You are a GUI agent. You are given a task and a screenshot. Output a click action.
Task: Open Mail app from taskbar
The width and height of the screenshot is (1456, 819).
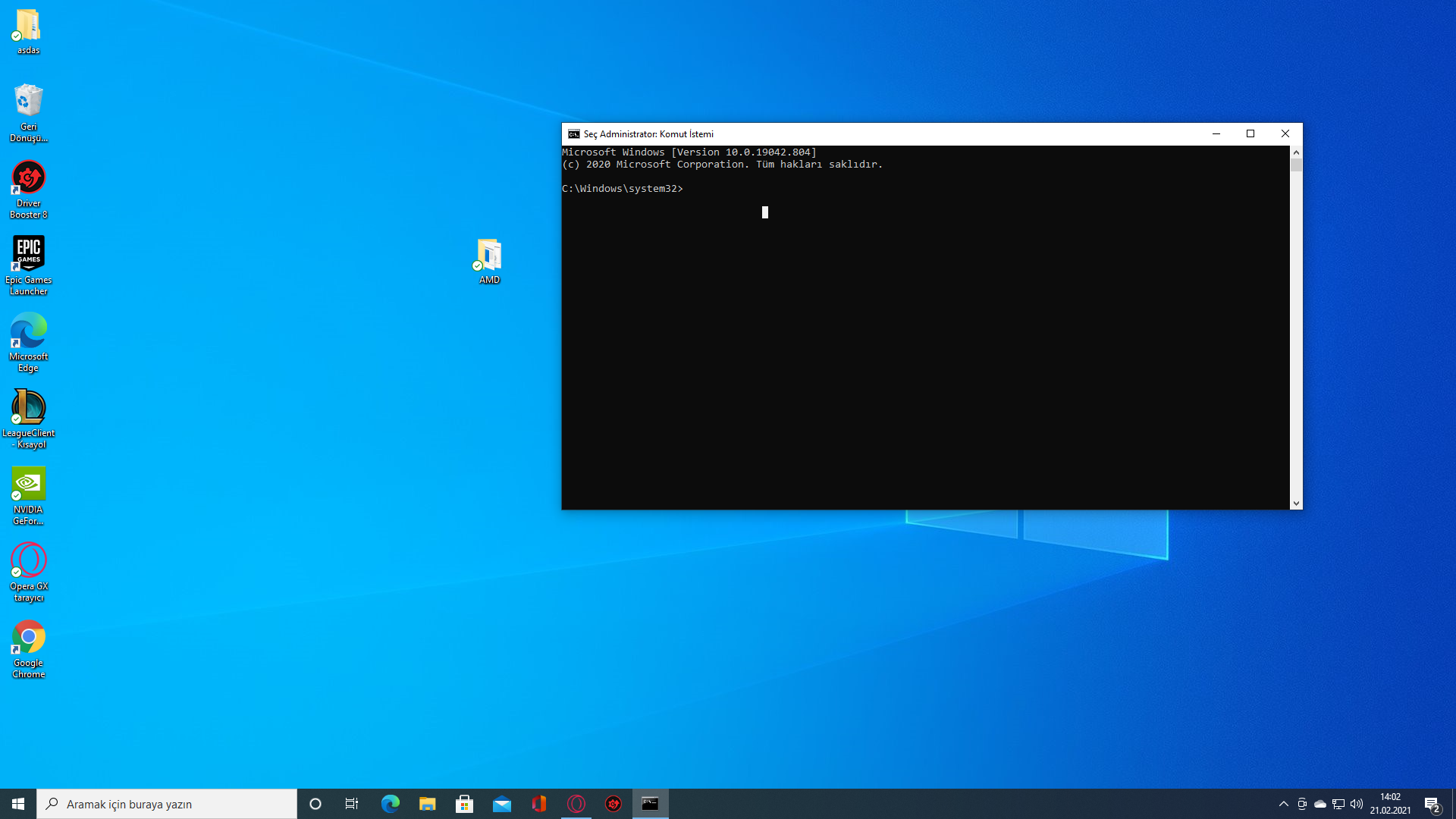coord(501,804)
